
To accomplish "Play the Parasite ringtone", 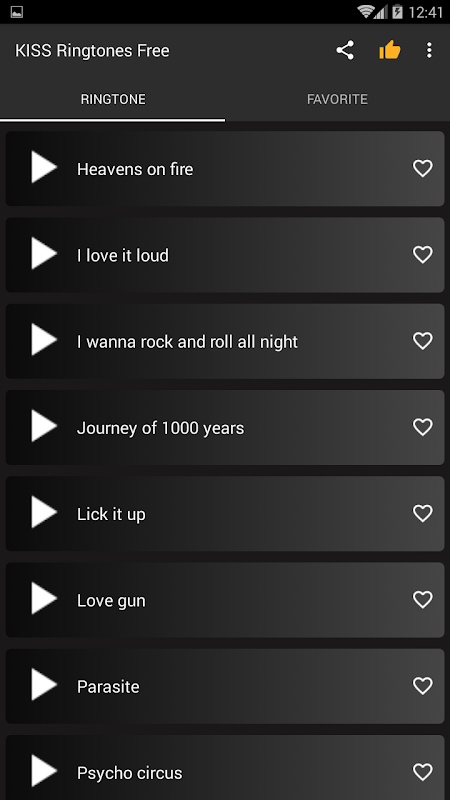I will pyautogui.click(x=44, y=684).
